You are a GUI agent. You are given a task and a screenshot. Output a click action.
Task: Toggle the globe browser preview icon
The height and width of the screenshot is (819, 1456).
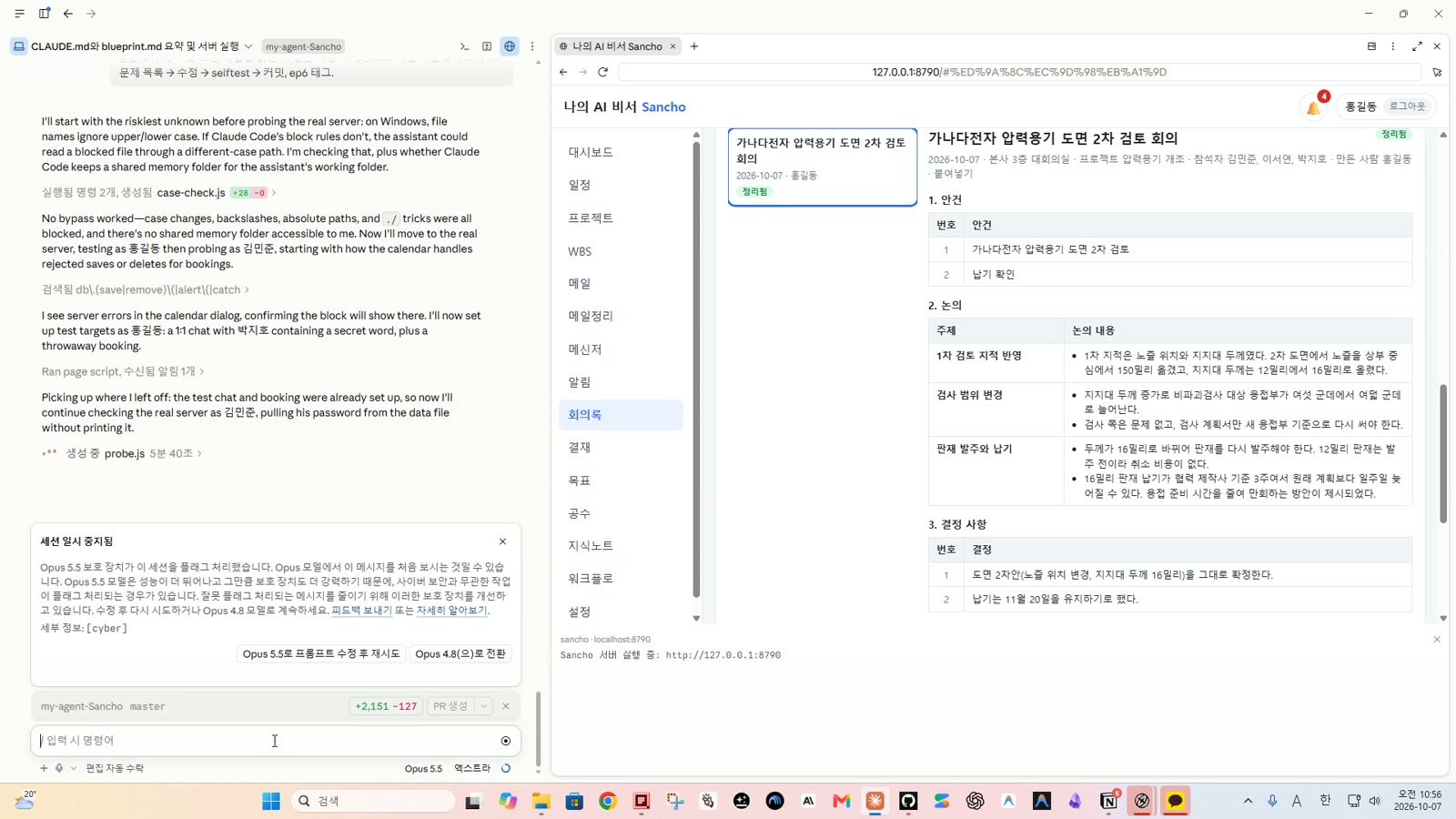[510, 46]
